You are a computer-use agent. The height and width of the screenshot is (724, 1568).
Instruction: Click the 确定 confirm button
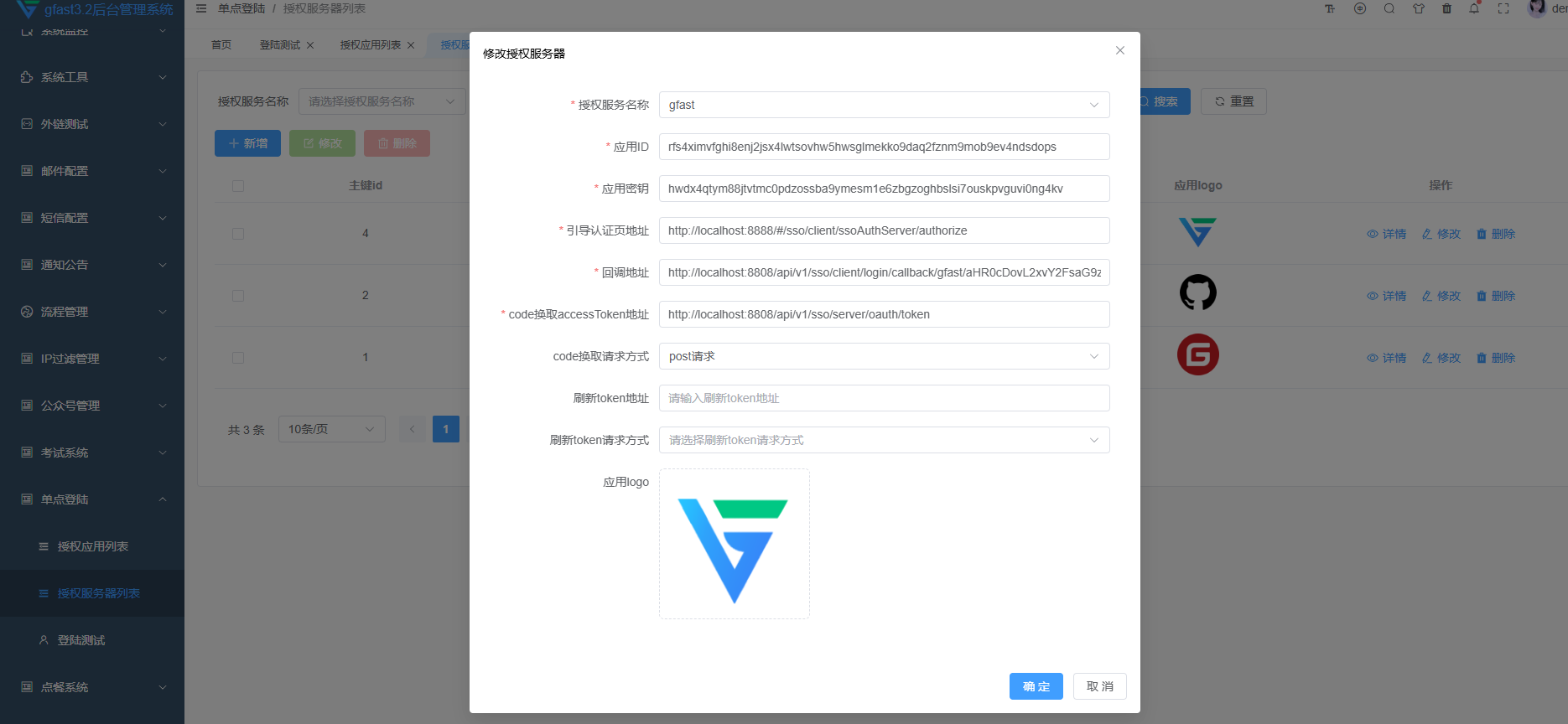[x=1036, y=686]
